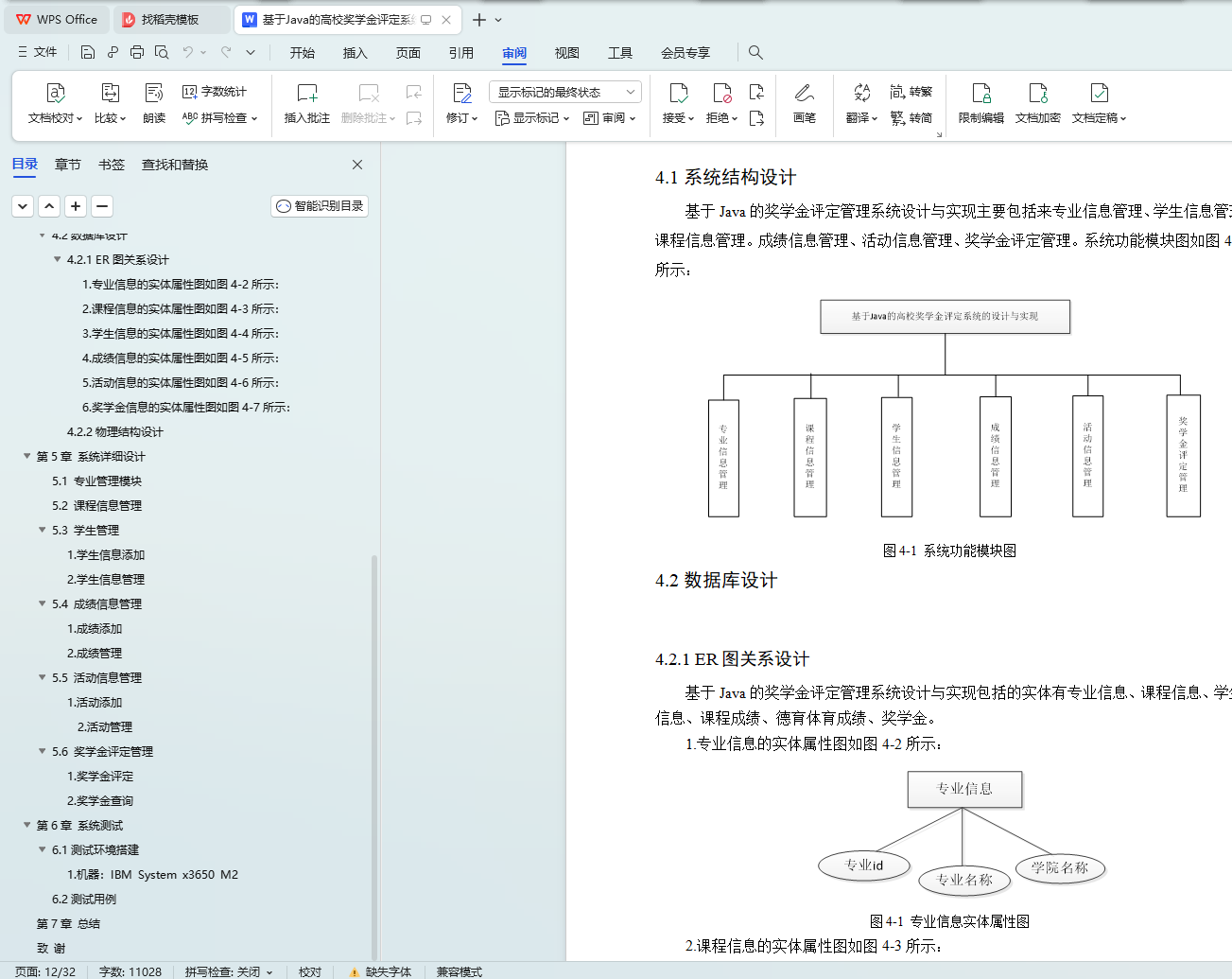Open 字数统计 word count
Image resolution: width=1232 pixels, height=979 pixels.
point(215,92)
